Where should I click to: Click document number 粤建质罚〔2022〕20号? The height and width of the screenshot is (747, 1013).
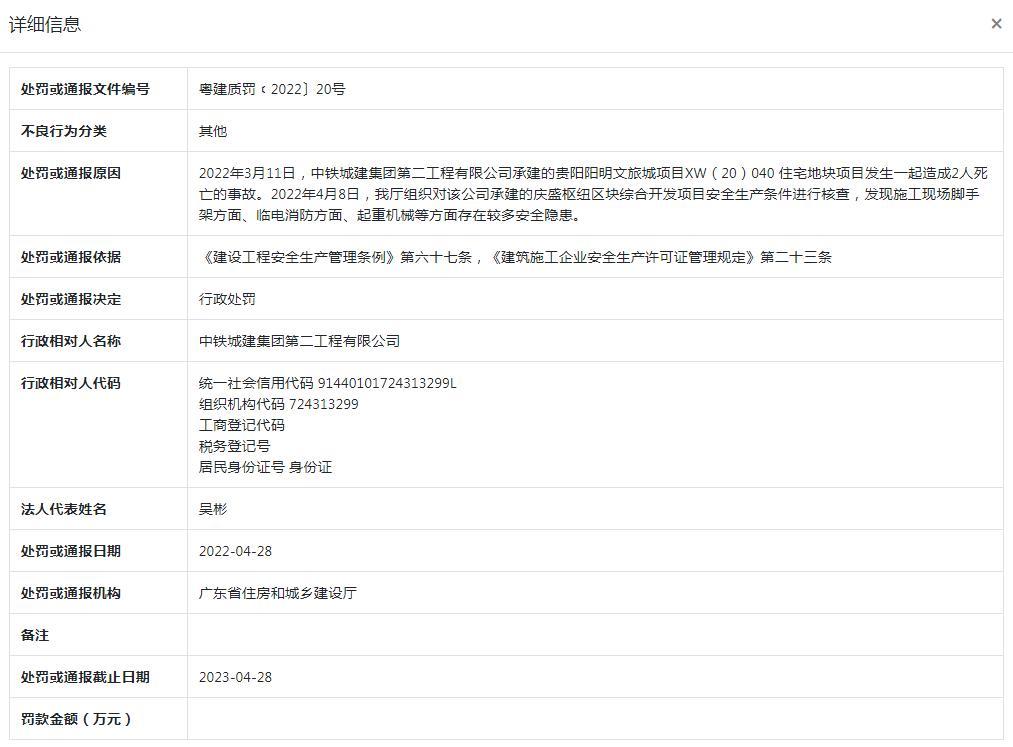[272, 89]
